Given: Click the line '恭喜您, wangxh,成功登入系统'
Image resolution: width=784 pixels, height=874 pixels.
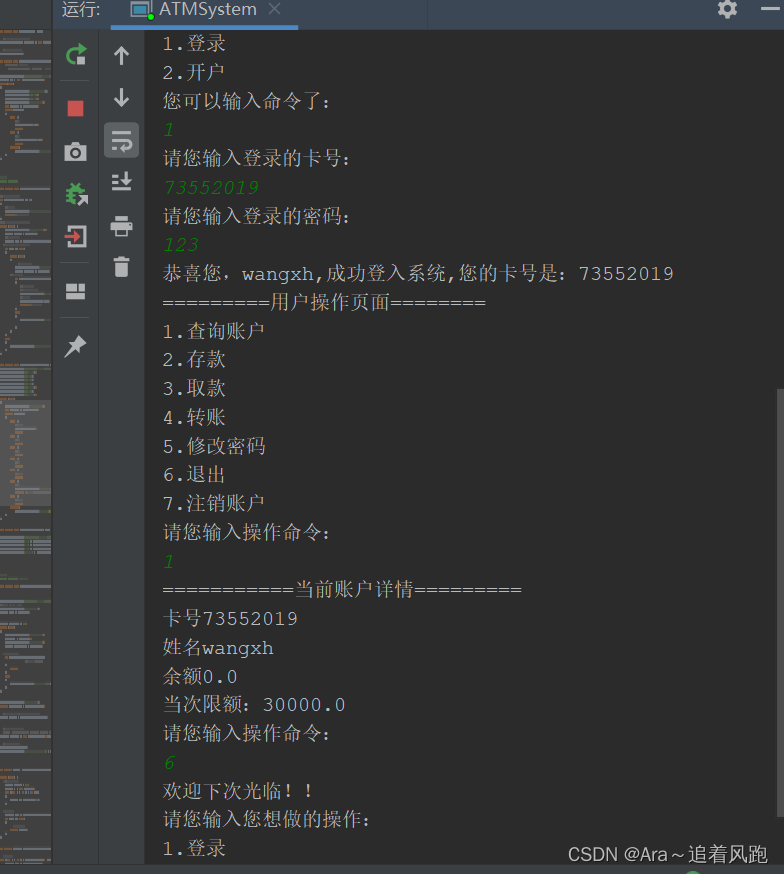Looking at the screenshot, I should tap(418, 274).
